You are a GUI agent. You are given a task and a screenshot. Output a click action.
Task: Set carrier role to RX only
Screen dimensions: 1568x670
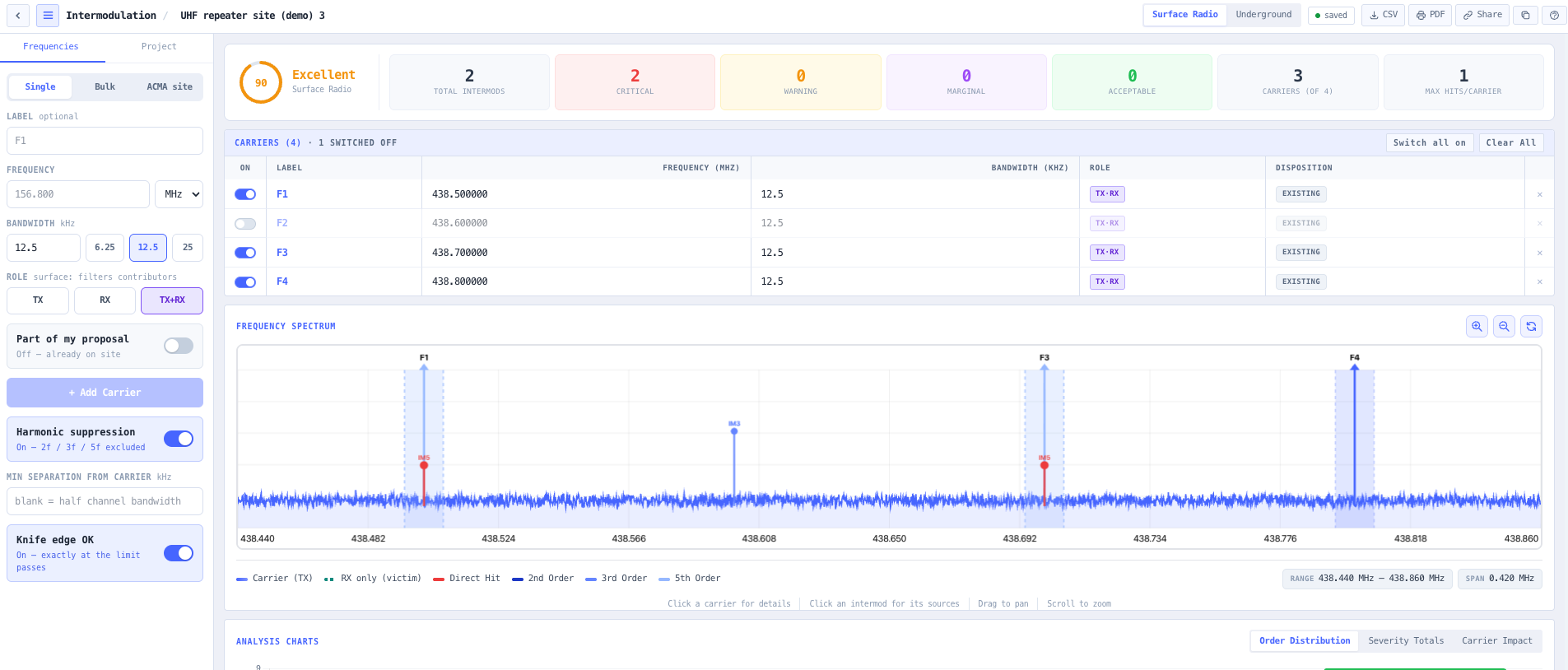105,300
